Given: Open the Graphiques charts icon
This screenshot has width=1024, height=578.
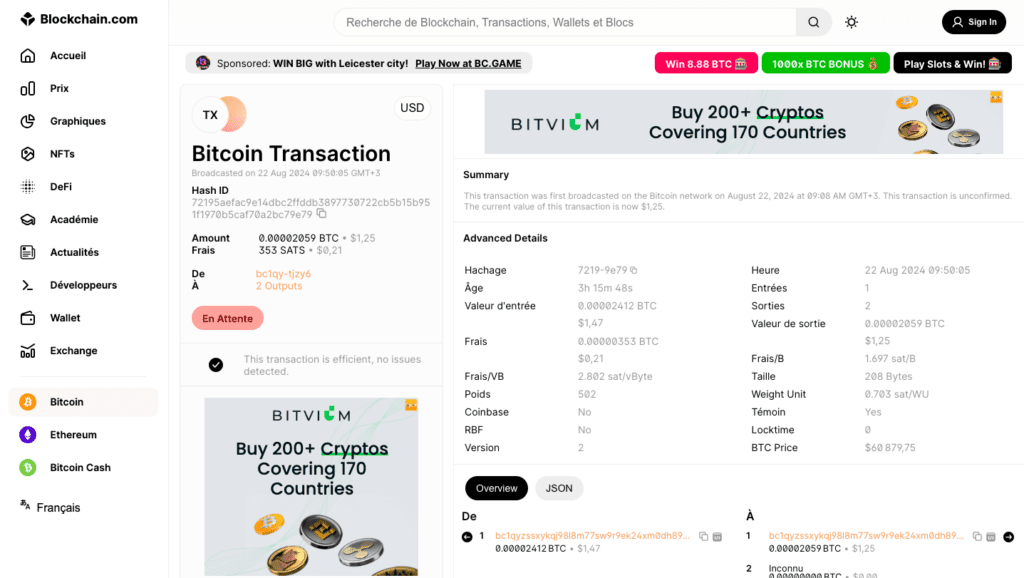Looking at the screenshot, I should pyautogui.click(x=28, y=120).
